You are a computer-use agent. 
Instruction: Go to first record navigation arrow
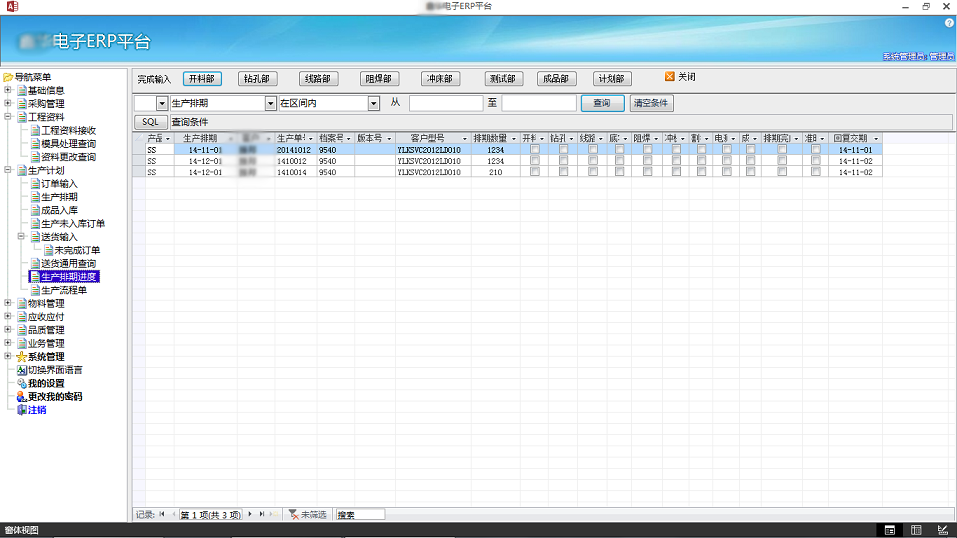pos(162,514)
